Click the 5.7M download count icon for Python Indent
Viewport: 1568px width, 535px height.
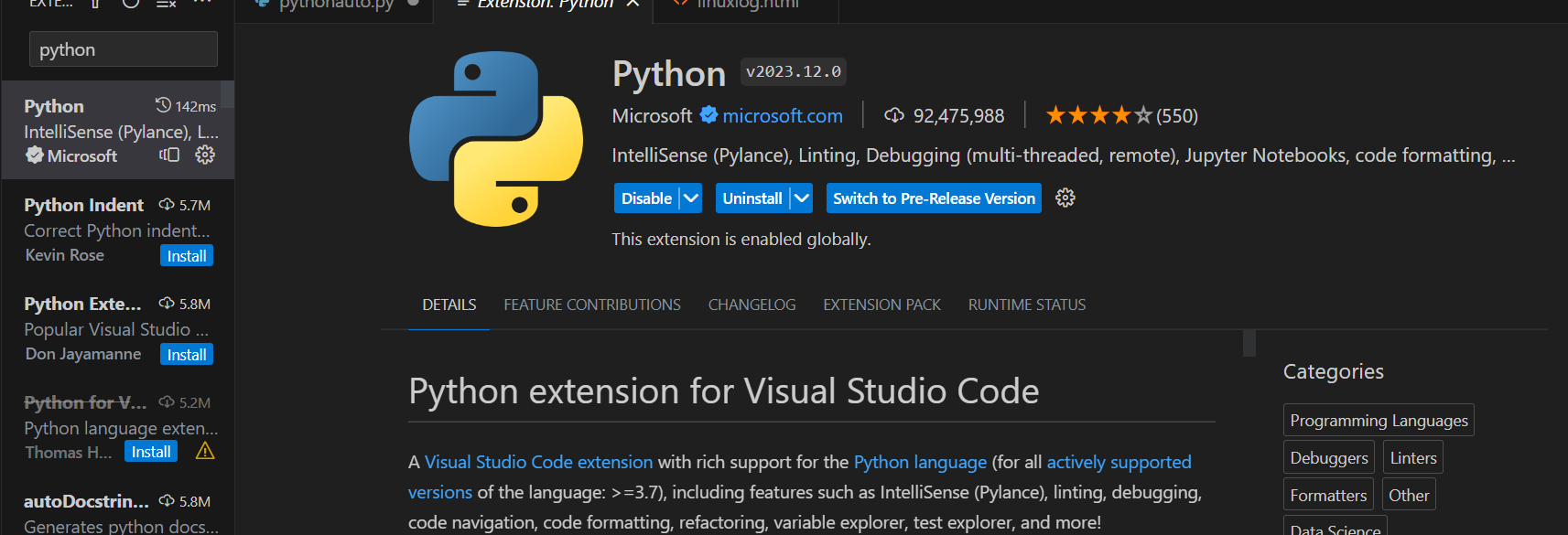(167, 205)
